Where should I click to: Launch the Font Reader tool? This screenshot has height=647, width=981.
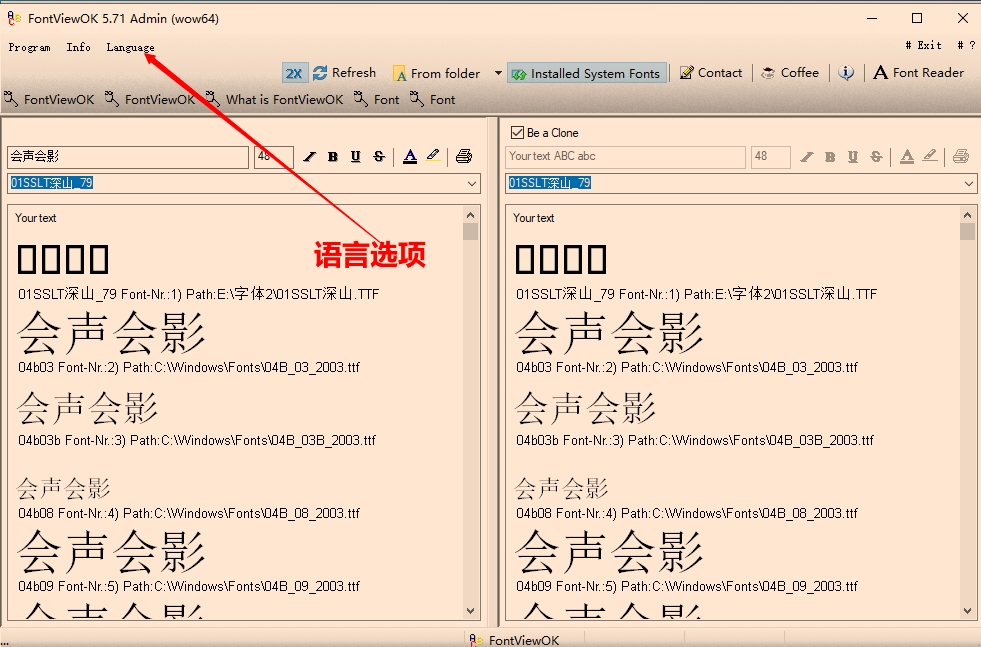point(918,73)
